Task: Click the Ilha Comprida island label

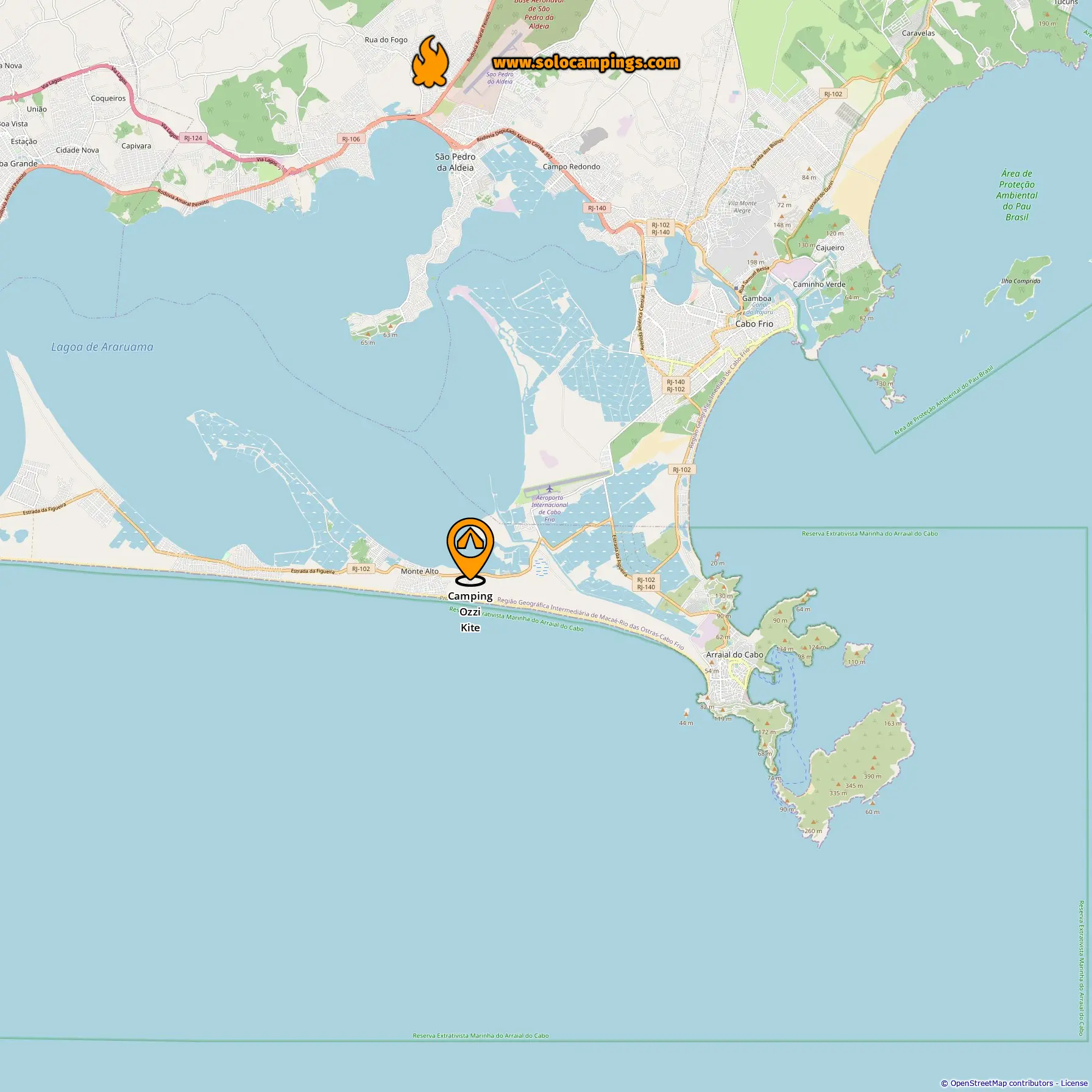Action: pyautogui.click(x=1021, y=281)
